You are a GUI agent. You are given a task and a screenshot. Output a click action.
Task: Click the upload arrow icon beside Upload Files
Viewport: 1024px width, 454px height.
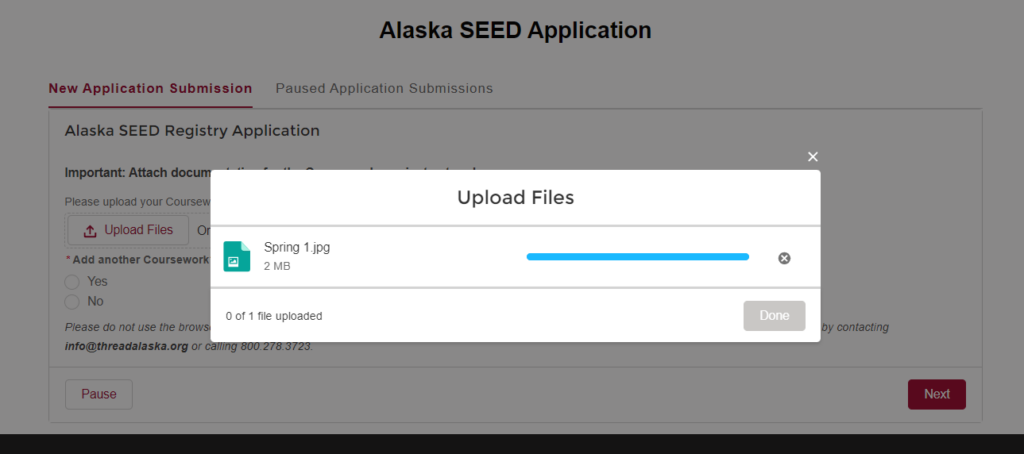tap(91, 231)
